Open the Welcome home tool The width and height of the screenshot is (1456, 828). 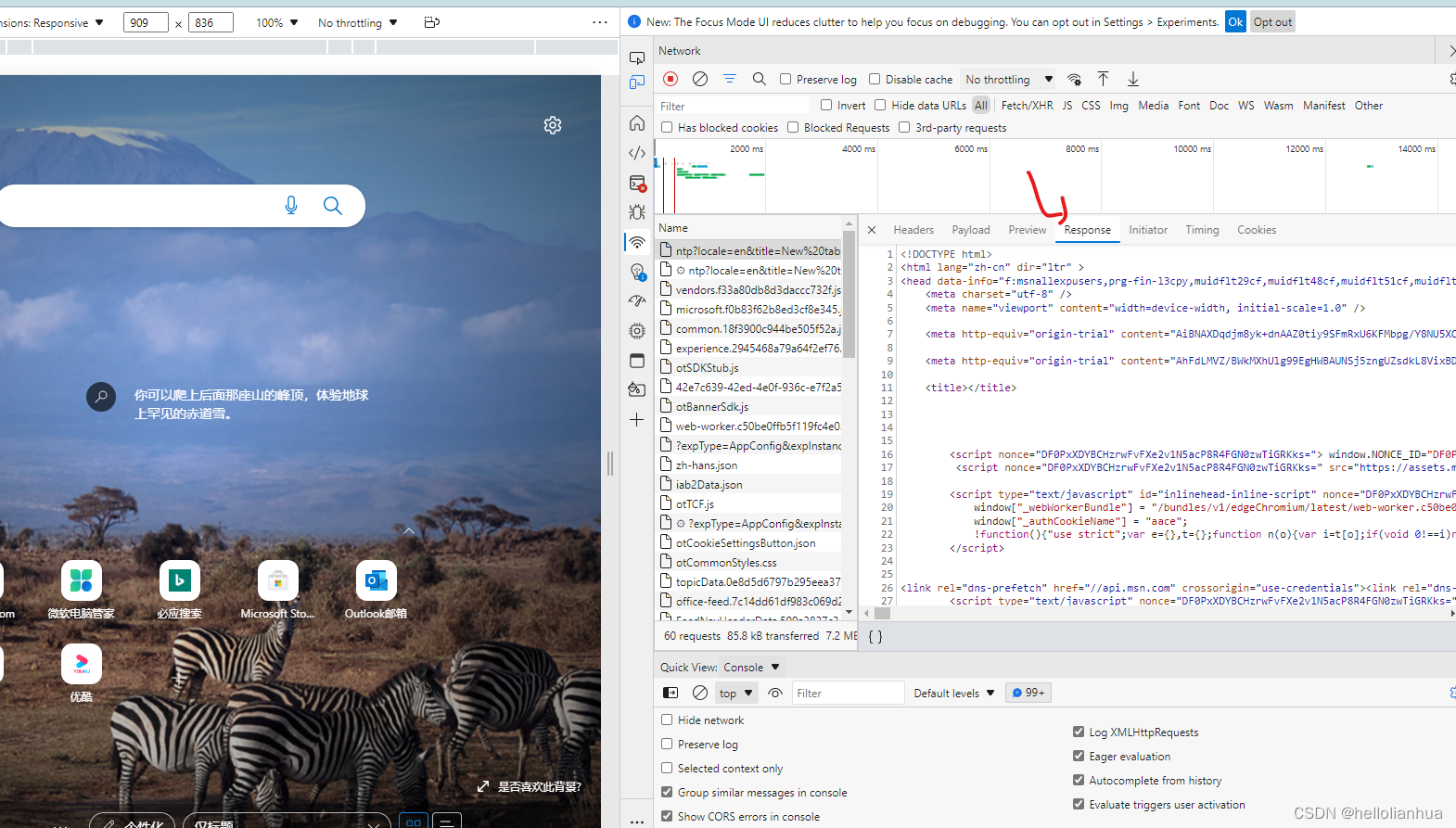(x=637, y=123)
